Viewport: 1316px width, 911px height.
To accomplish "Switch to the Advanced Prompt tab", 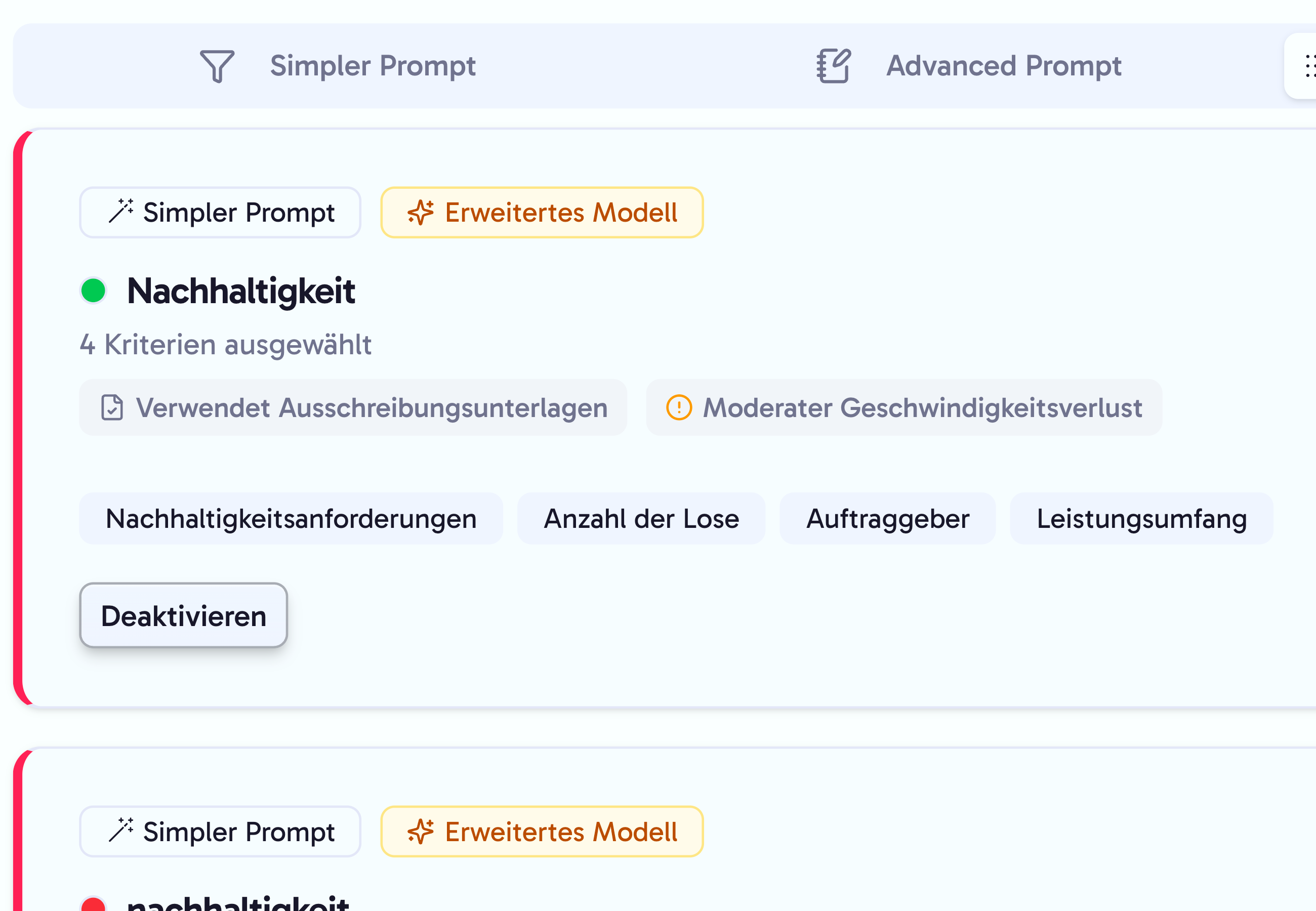I will pos(969,66).
